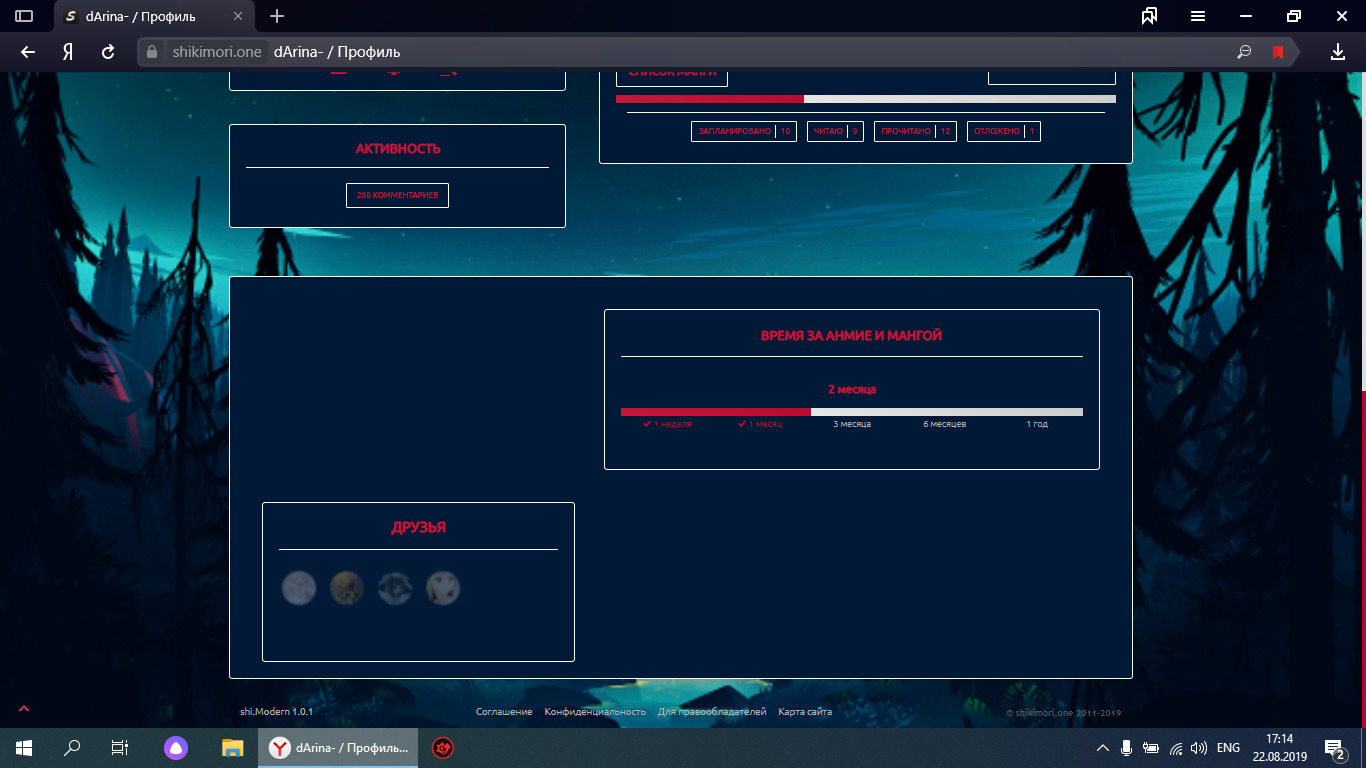The image size is (1366, 768).
Task: Open Alice assistant in the taskbar
Action: click(176, 748)
